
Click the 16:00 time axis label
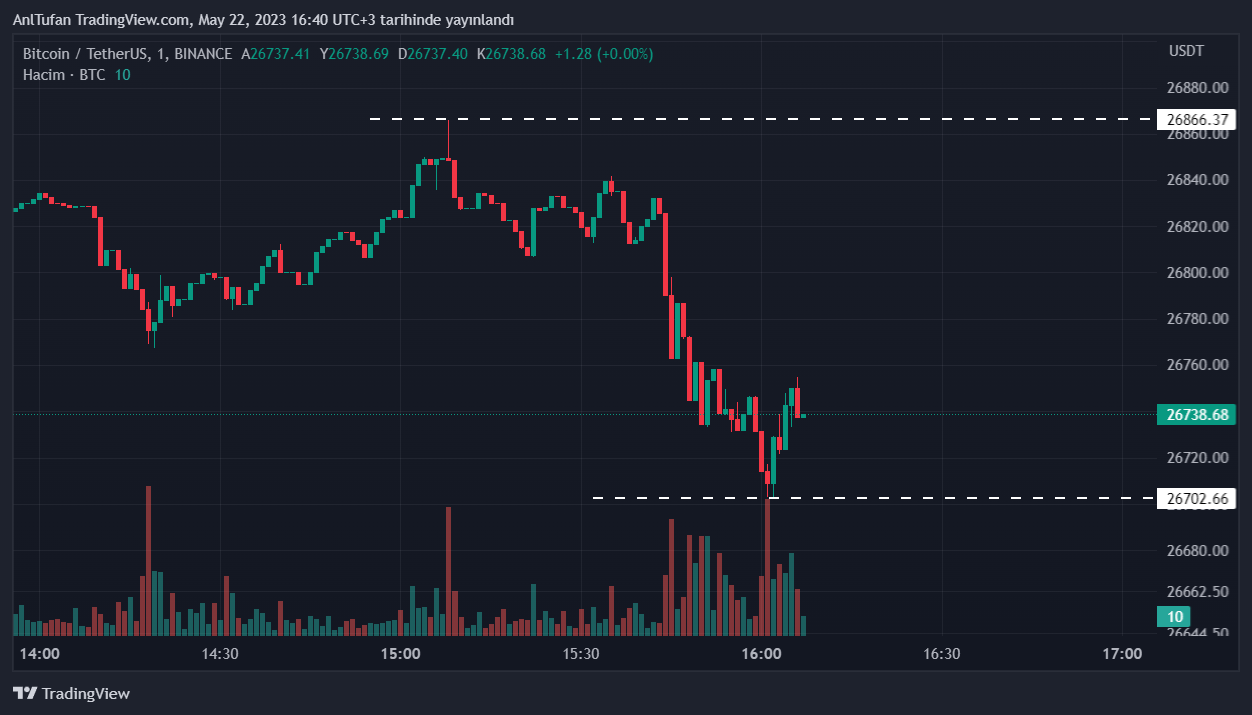(x=761, y=654)
